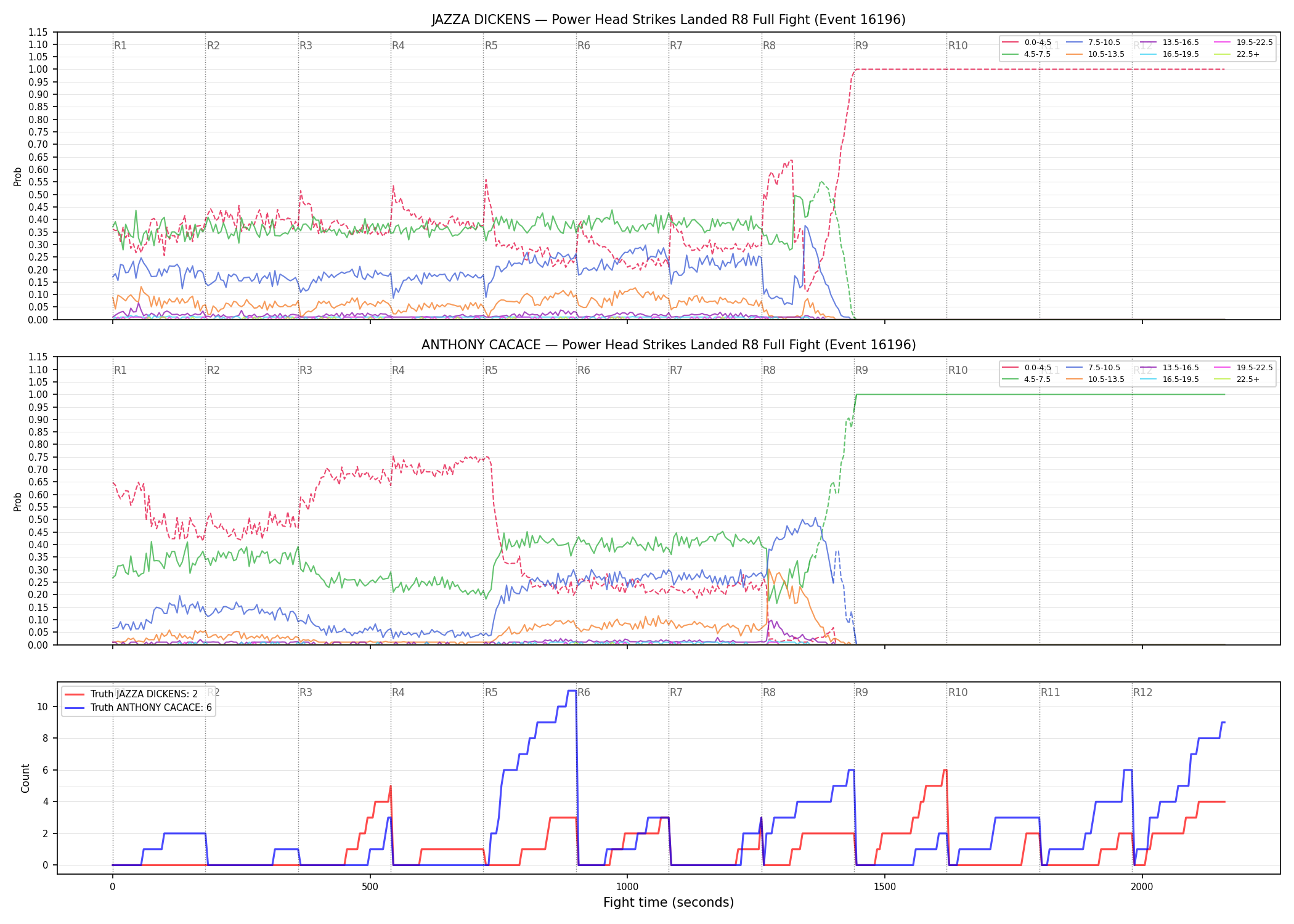Select '7.5-10.5' legend entry in Cacace chart
The height and width of the screenshot is (924, 1294).
[1093, 368]
